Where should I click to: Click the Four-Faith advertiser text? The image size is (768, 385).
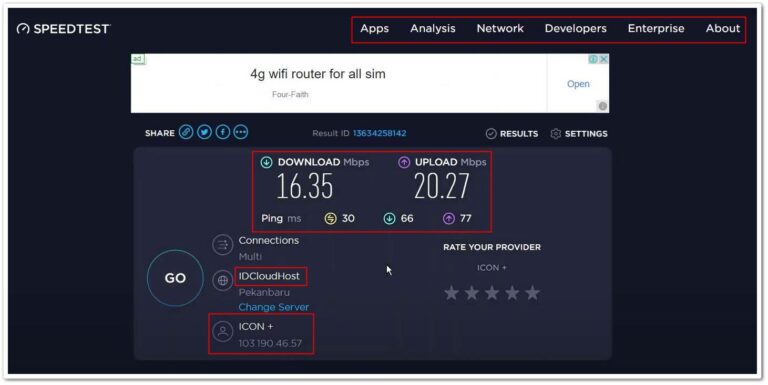coord(290,95)
